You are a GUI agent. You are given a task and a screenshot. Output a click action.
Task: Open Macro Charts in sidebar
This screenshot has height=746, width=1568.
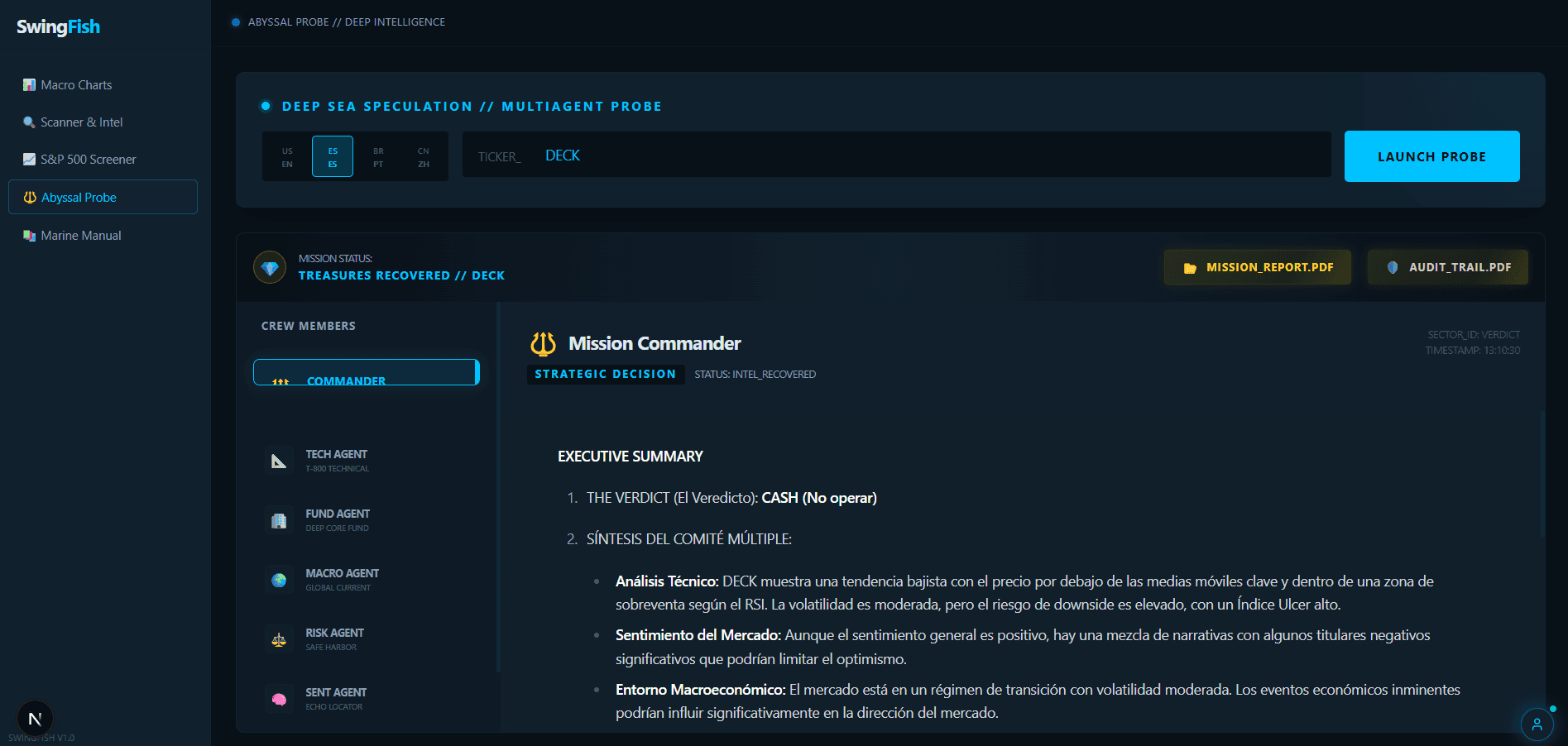(76, 85)
